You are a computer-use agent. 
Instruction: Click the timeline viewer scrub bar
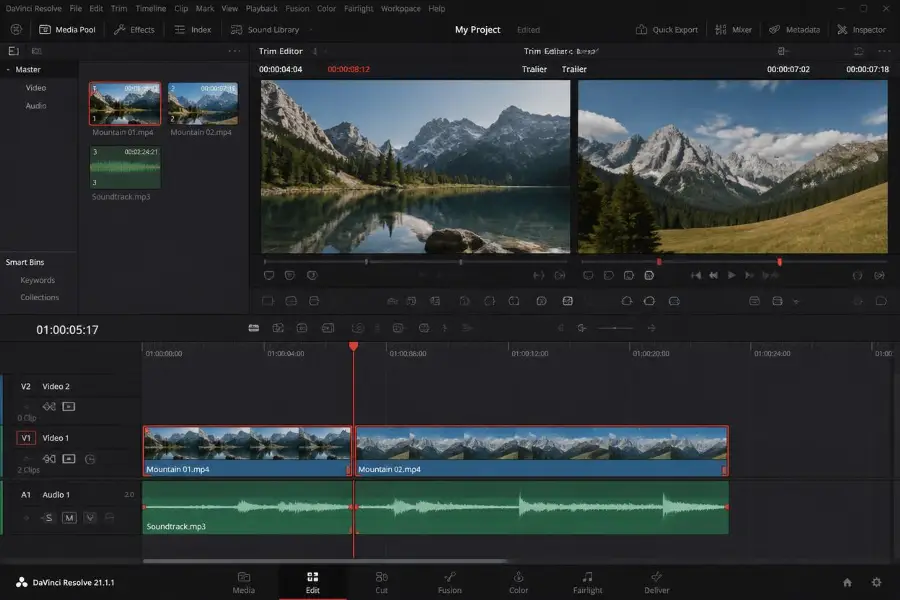pos(733,262)
